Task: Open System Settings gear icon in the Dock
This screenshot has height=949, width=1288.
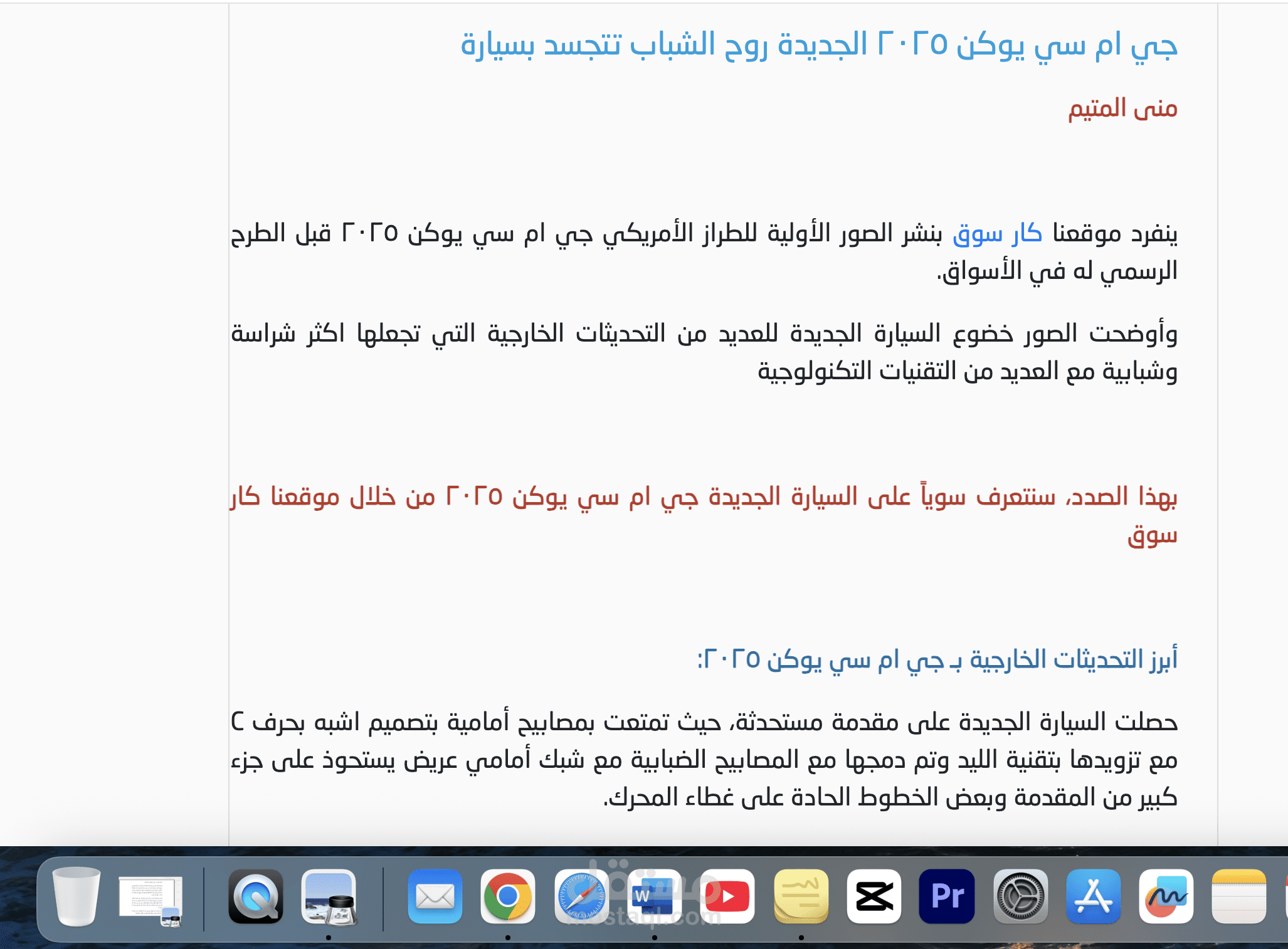Action: coord(1020,896)
